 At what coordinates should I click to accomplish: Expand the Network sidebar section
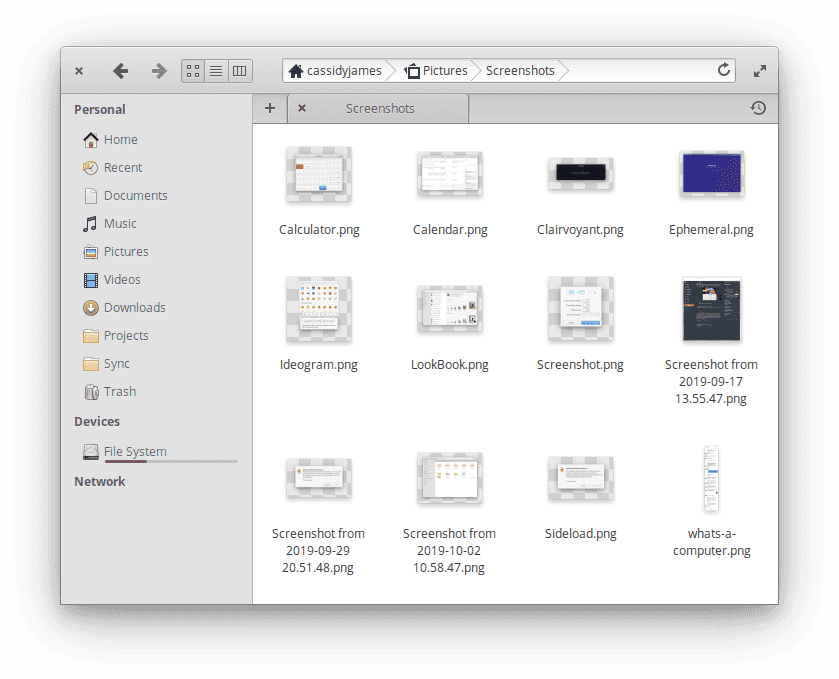(100, 481)
